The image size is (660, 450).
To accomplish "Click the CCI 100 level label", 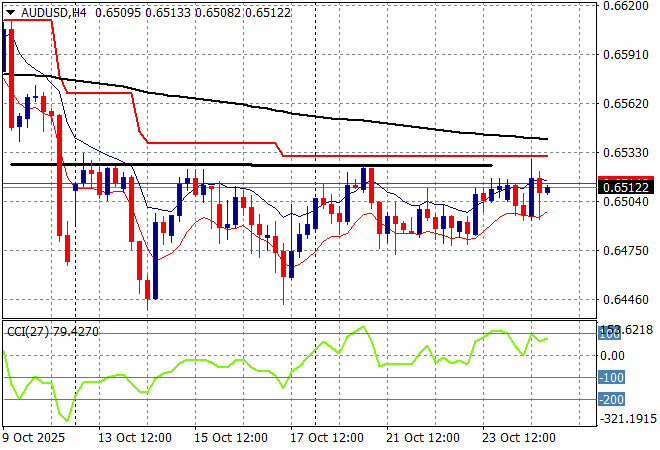I will [x=609, y=334].
